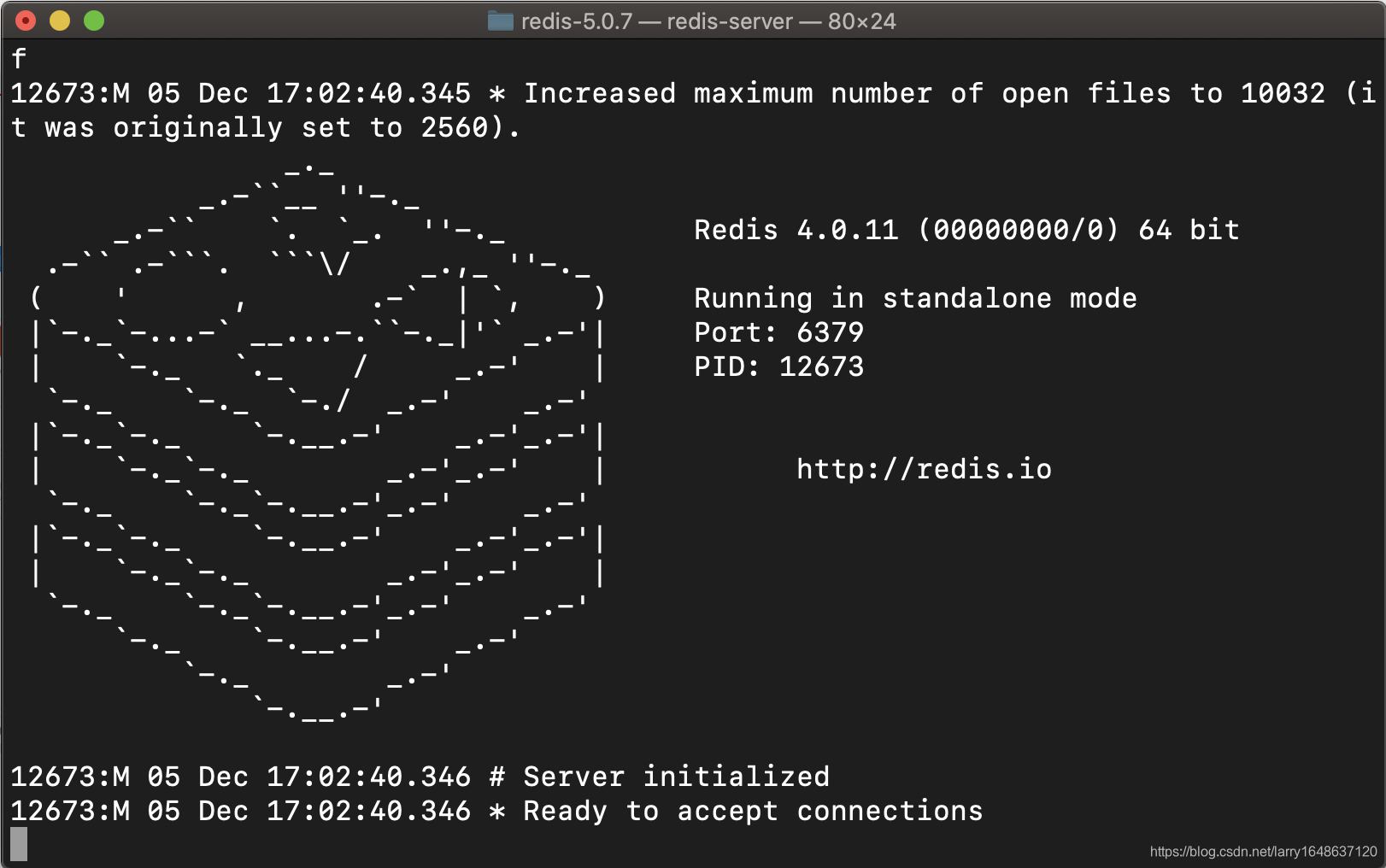Click the 'Running in standalone mode' text
The image size is (1386, 868).
pos(915,298)
